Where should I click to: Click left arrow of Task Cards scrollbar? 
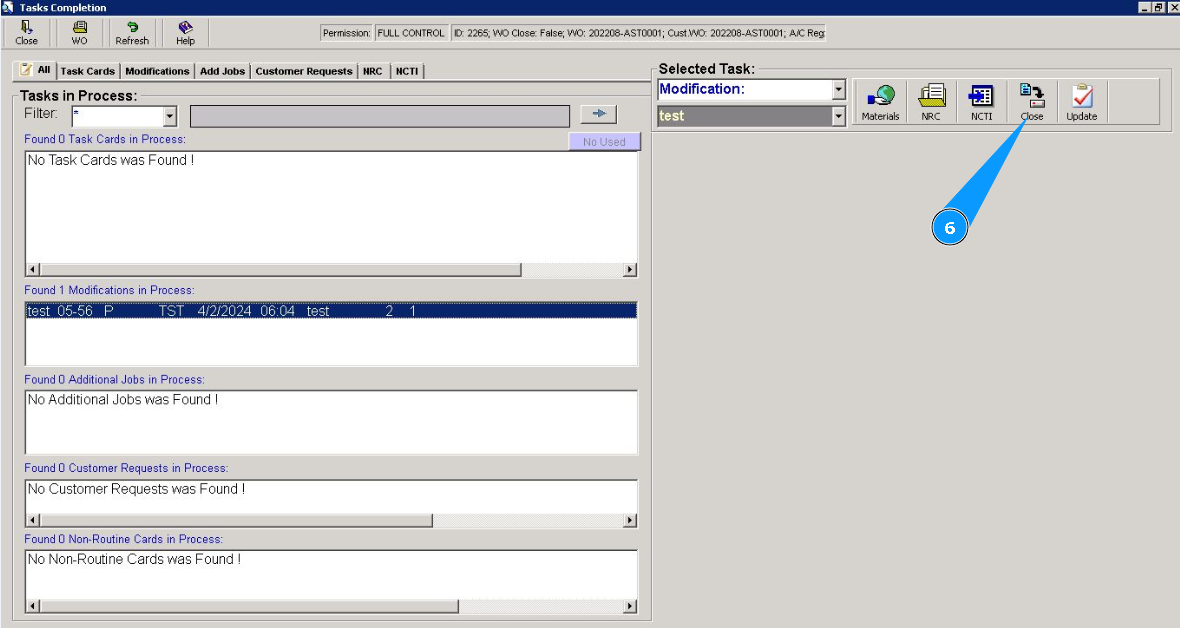33,269
